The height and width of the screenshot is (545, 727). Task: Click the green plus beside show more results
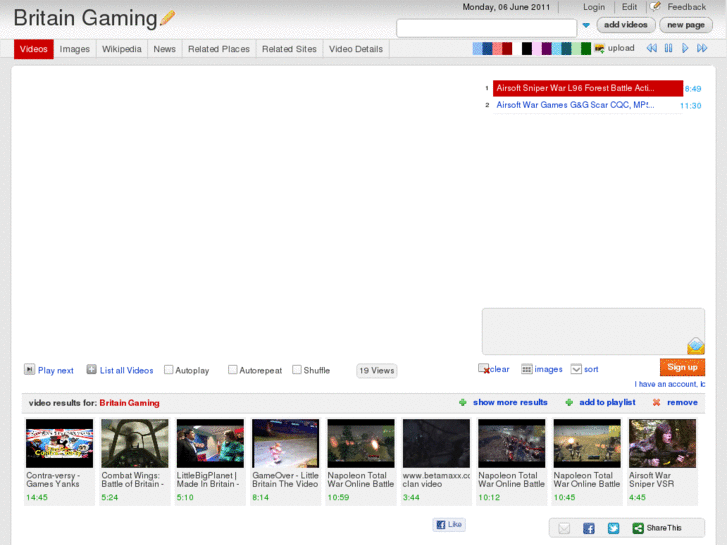[x=462, y=402]
